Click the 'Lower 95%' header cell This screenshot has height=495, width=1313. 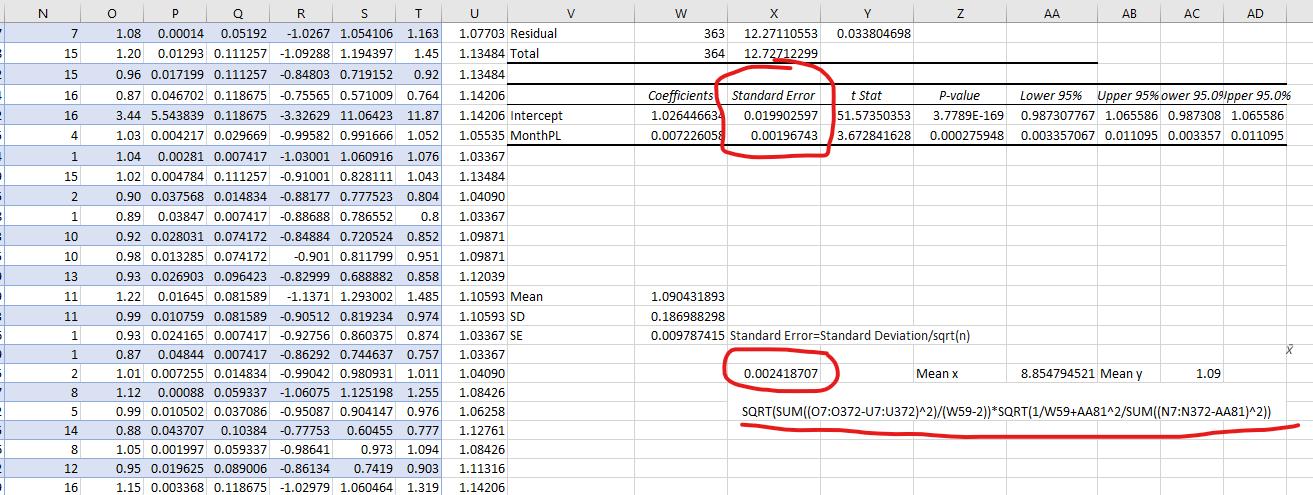[1051, 95]
